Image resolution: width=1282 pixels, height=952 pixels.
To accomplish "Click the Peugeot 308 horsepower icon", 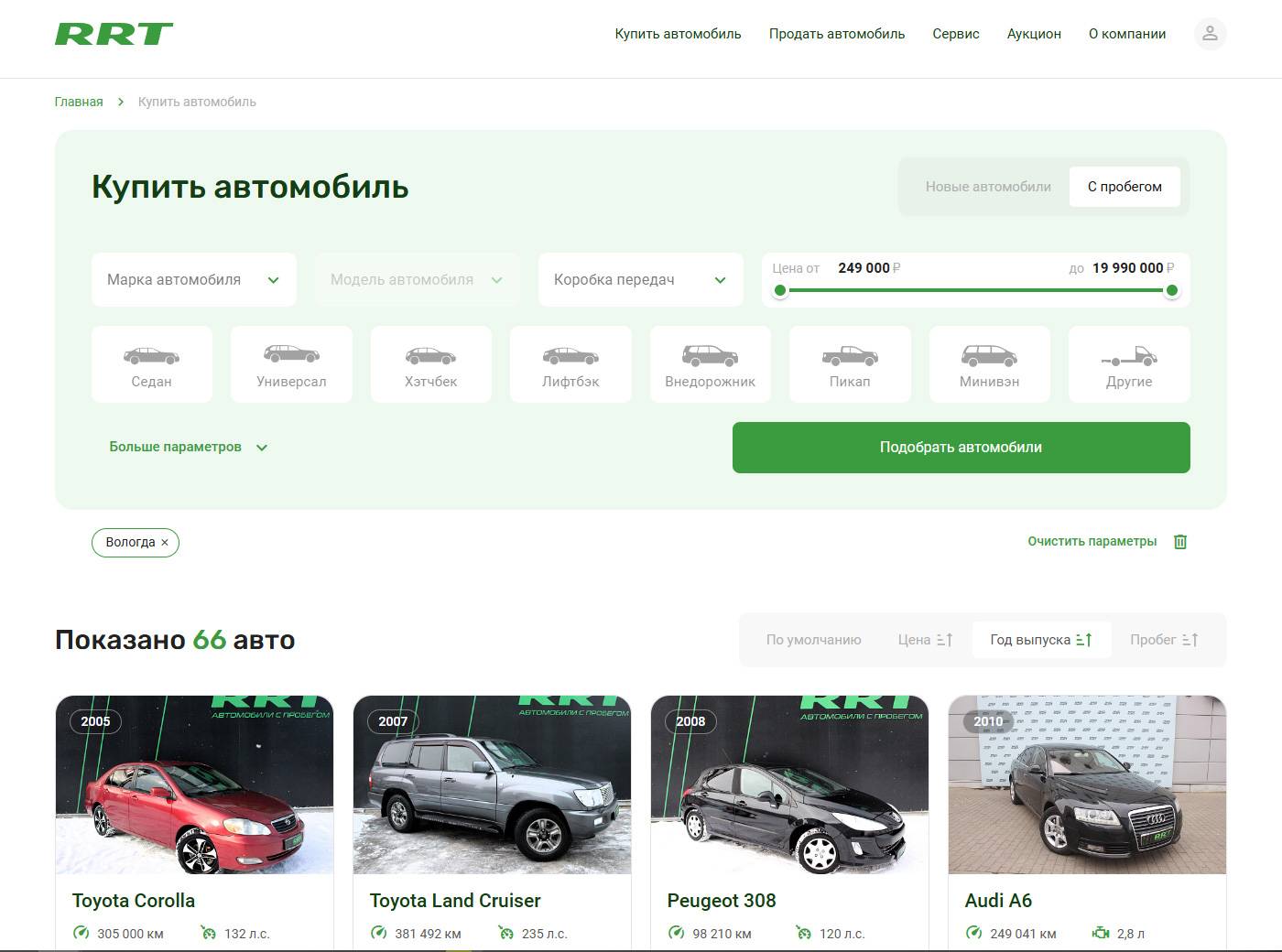I will (x=803, y=933).
